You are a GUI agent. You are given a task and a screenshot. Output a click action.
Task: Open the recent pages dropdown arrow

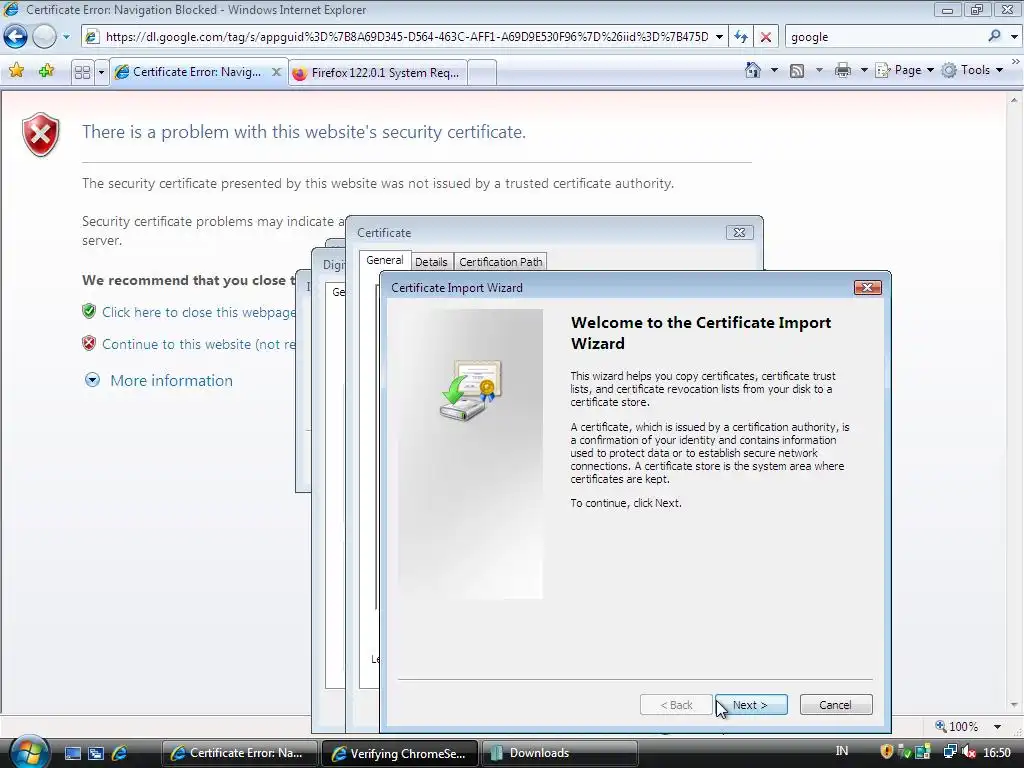click(x=66, y=37)
